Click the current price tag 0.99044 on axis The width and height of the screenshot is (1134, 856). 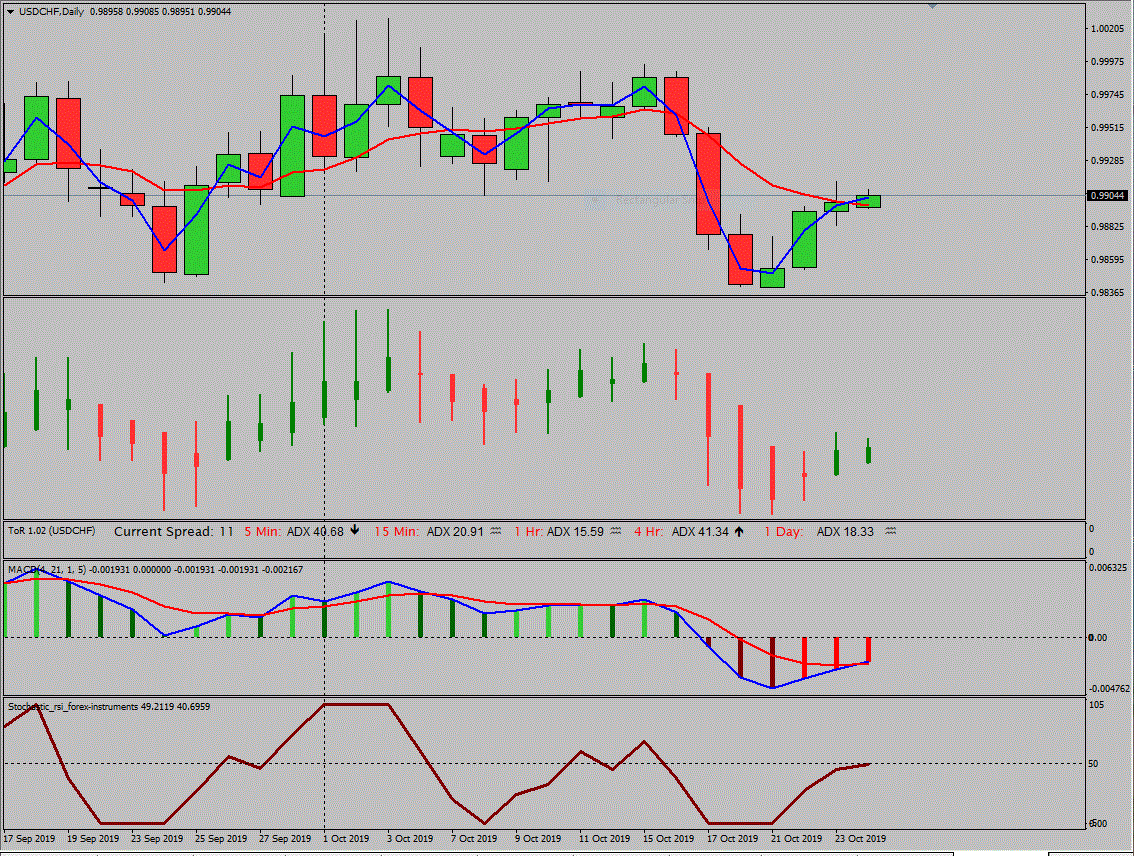click(1107, 196)
